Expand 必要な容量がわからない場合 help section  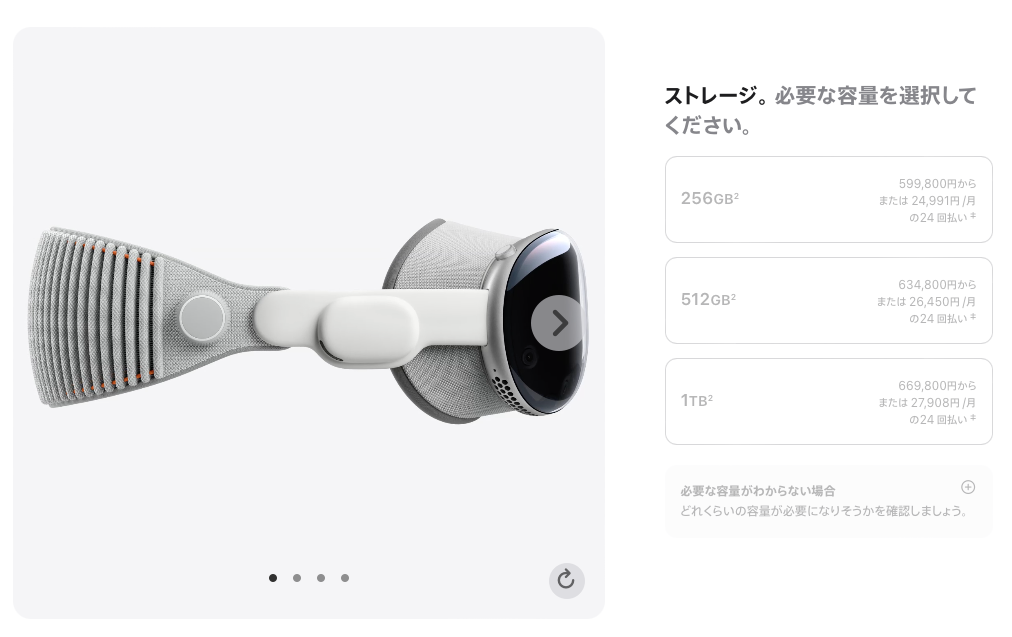coord(757,491)
